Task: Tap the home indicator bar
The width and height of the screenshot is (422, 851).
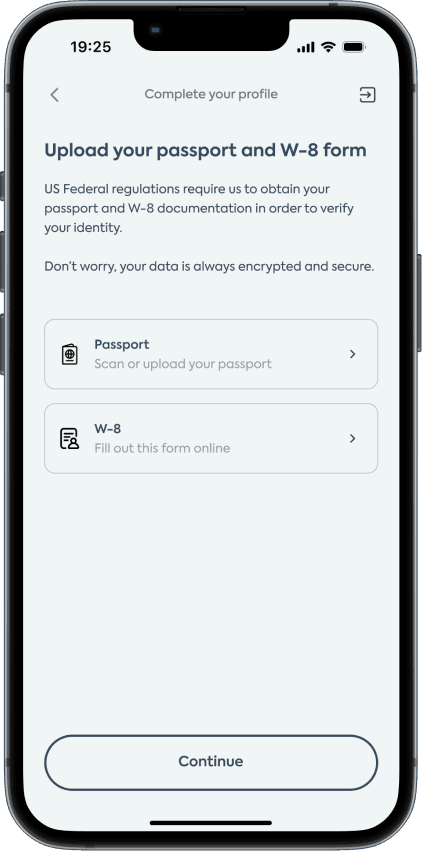Action: [211, 823]
